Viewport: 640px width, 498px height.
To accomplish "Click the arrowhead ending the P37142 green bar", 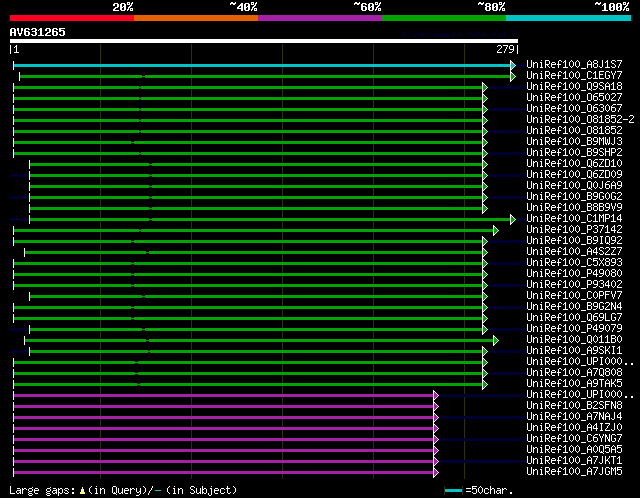I will point(495,230).
